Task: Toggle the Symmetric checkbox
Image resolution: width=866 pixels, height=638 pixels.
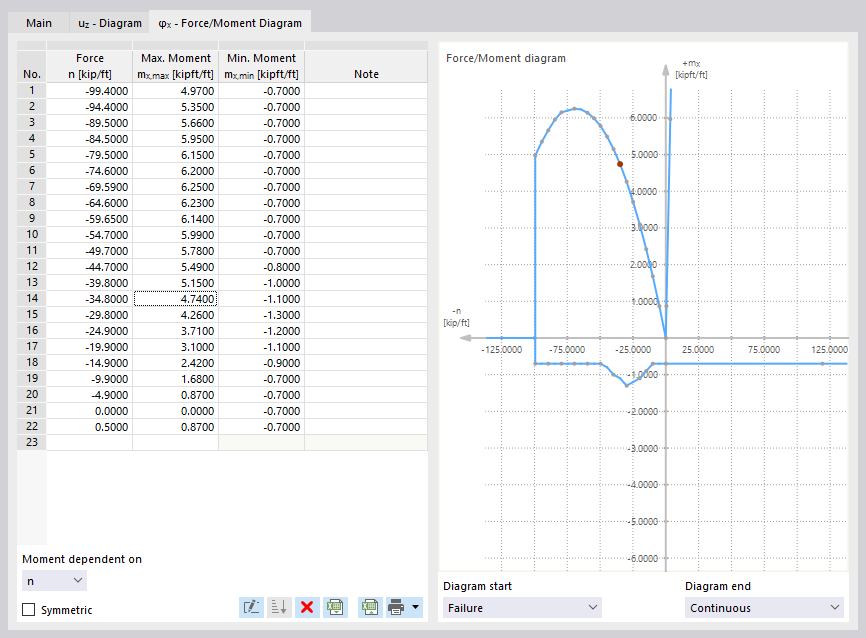Action: point(28,609)
